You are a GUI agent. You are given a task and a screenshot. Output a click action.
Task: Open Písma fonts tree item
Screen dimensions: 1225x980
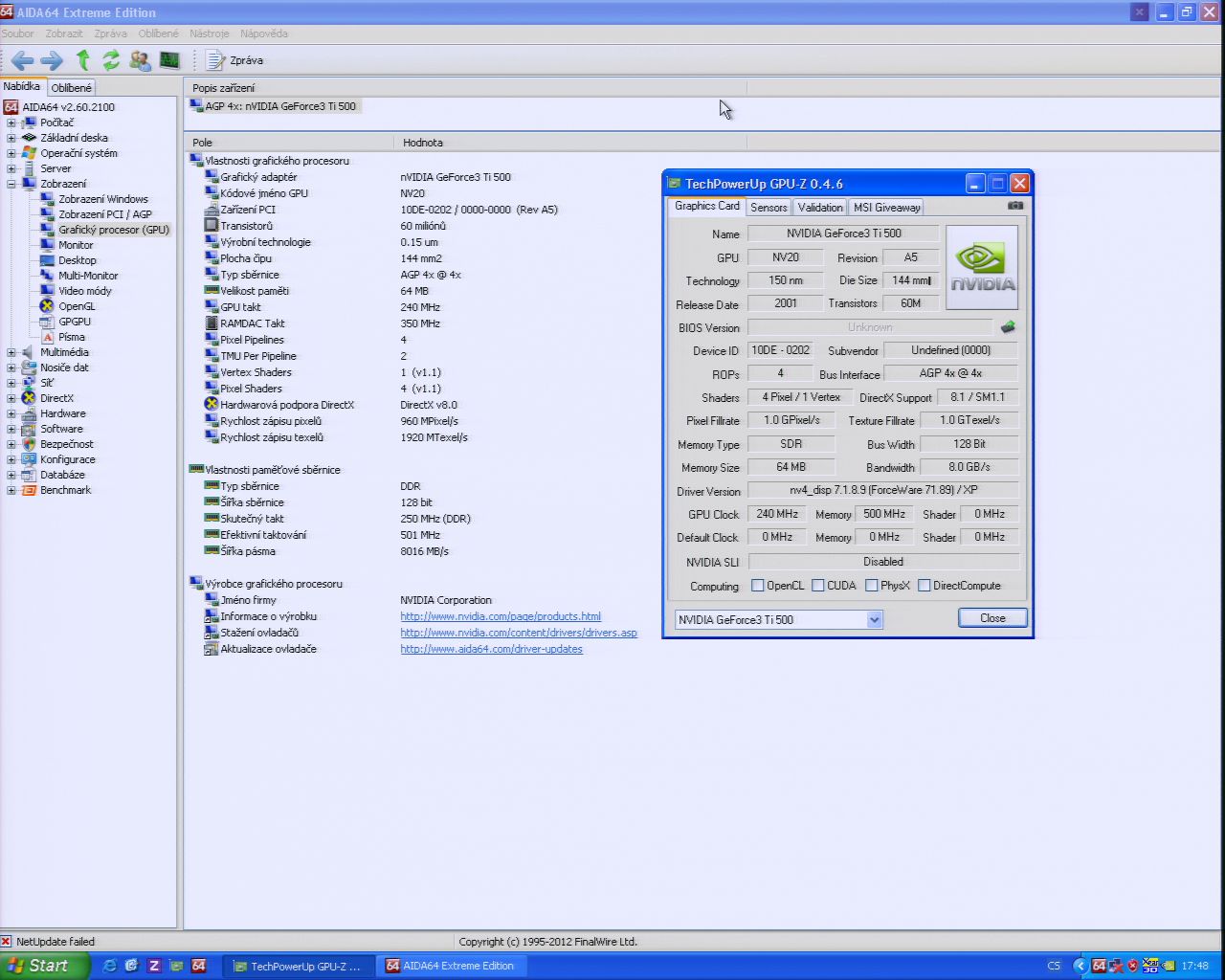click(62, 337)
